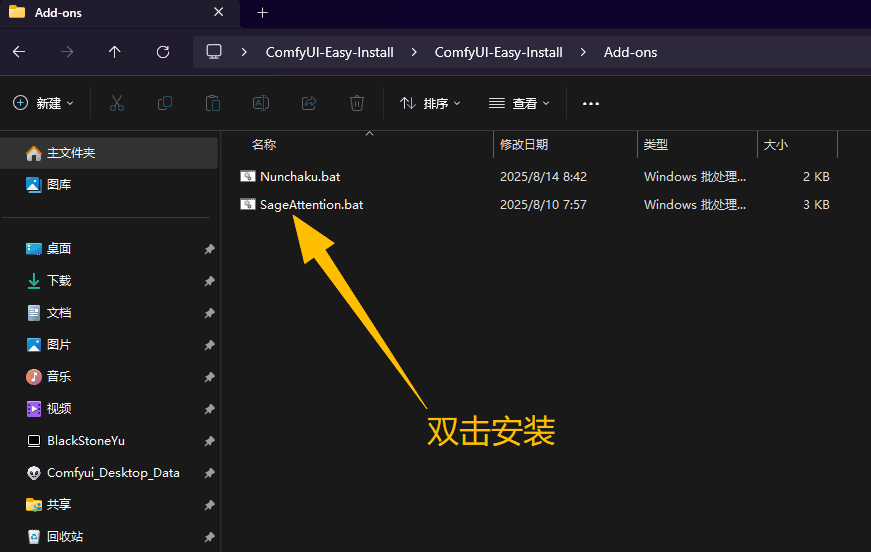Image resolution: width=871 pixels, height=552 pixels.
Task: Click the Cut scissors icon
Action: (116, 103)
